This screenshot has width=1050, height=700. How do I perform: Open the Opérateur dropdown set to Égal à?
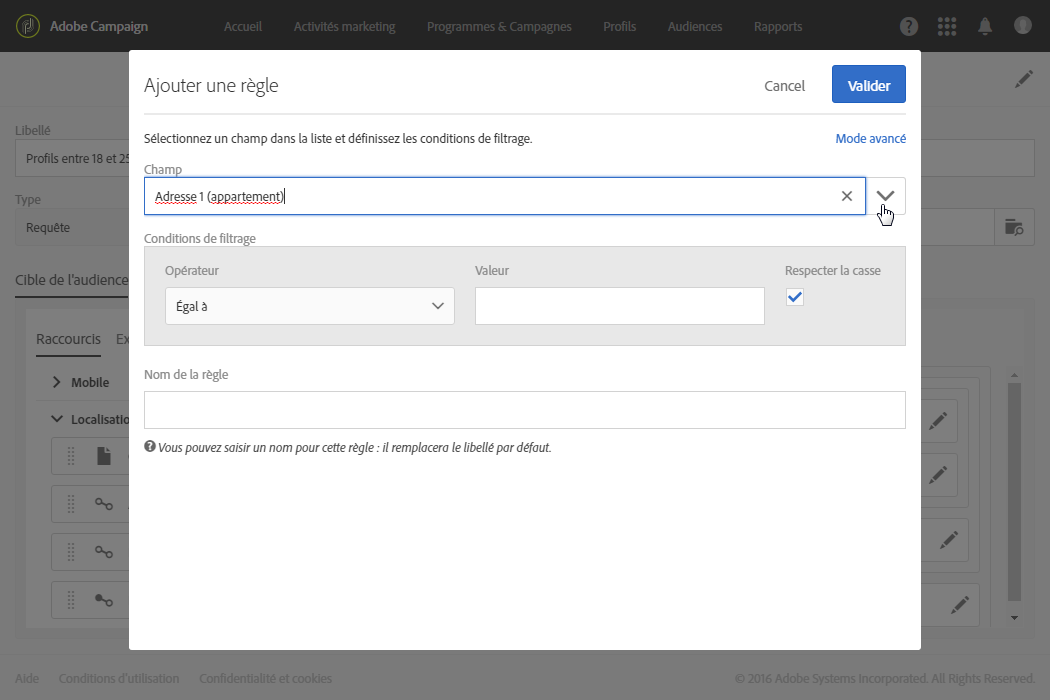310,306
